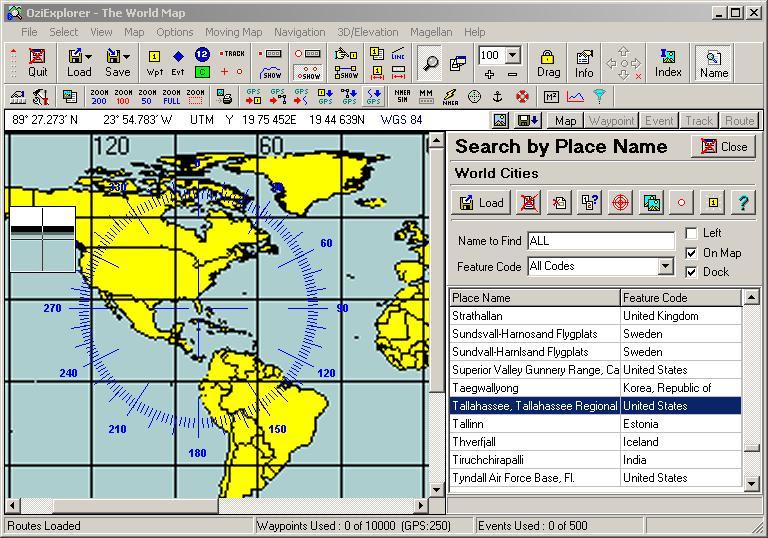Open the Navigation menu
768x538 pixels.
pos(299,32)
